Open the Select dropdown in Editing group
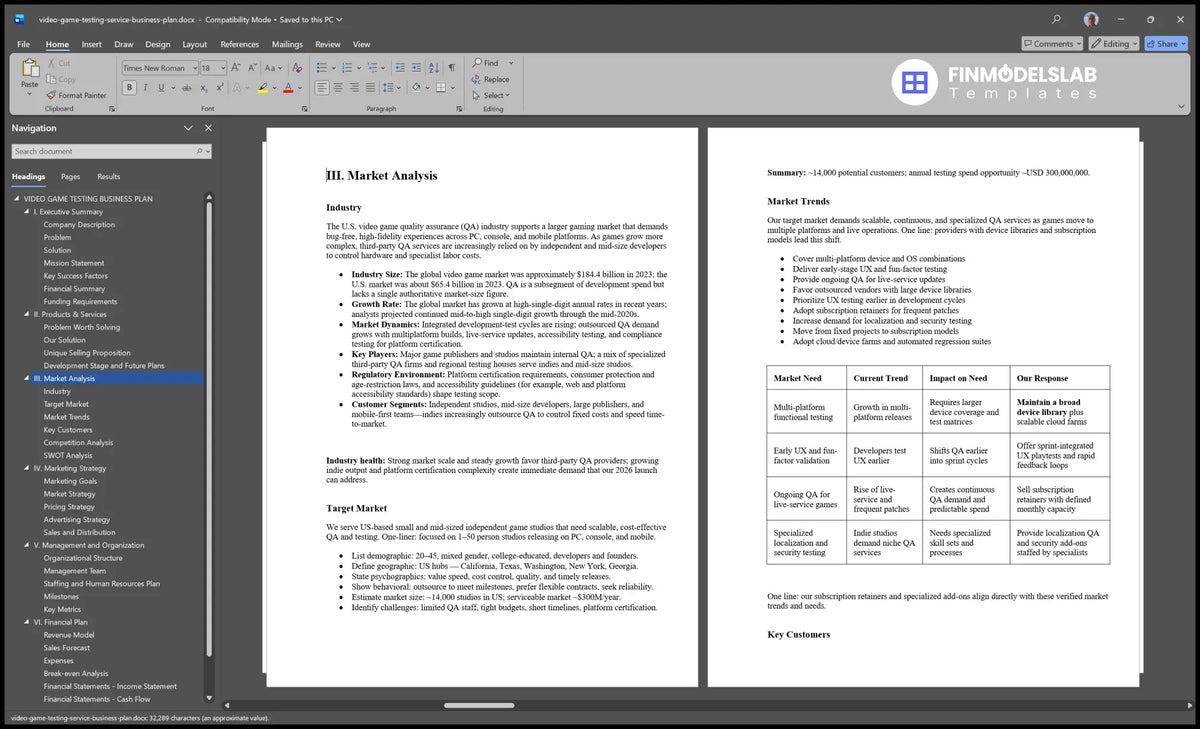 coord(492,95)
